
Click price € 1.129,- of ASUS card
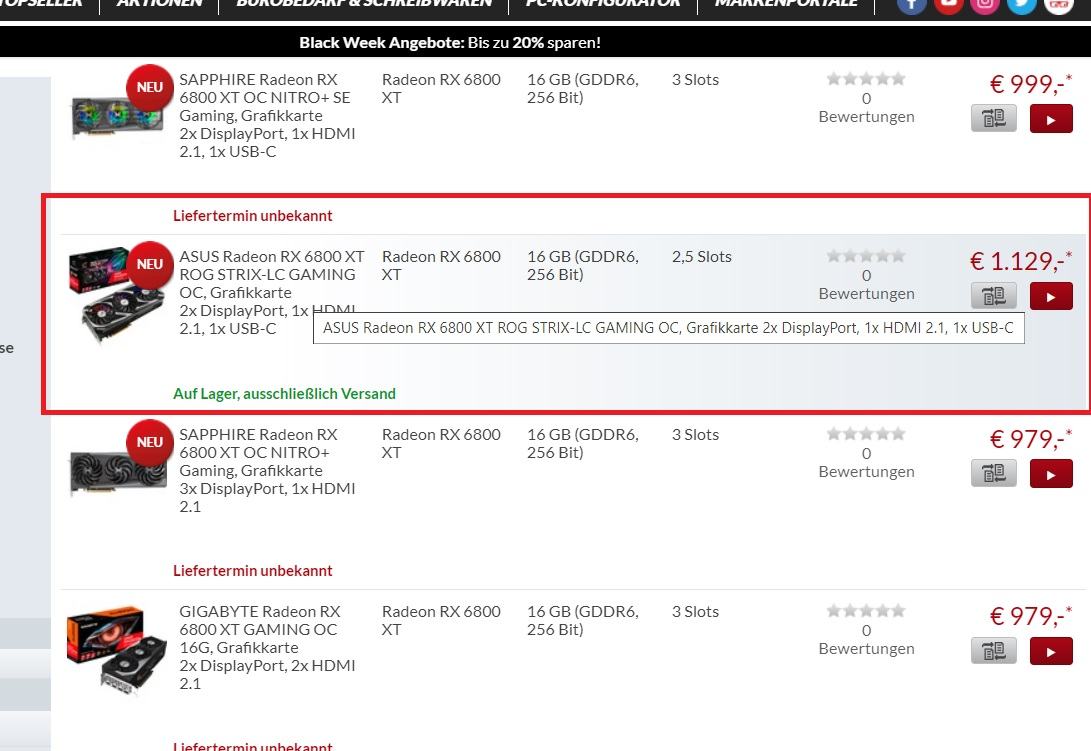[1021, 261]
